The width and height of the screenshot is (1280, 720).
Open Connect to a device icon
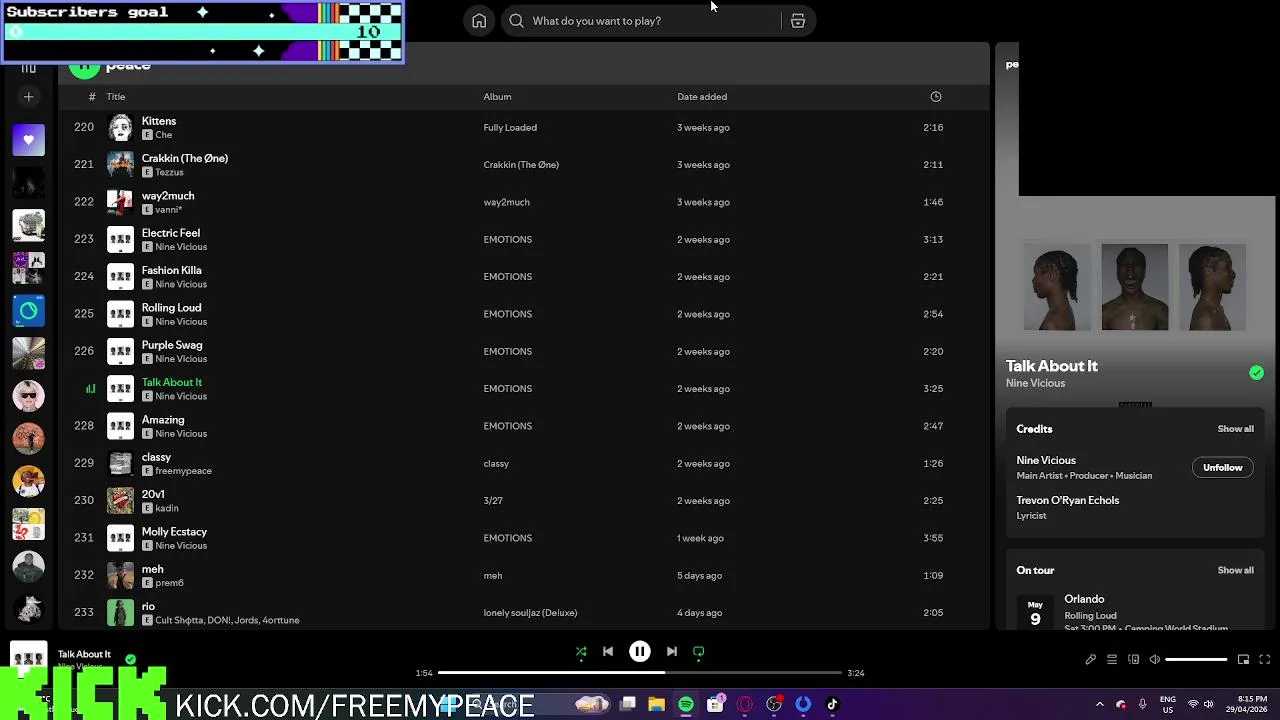point(1133,659)
